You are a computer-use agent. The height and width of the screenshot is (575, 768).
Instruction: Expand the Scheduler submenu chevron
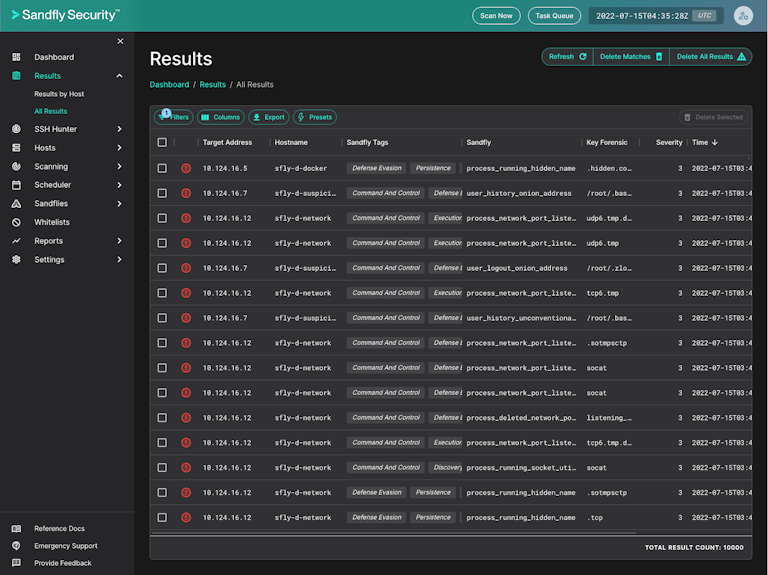(120, 185)
